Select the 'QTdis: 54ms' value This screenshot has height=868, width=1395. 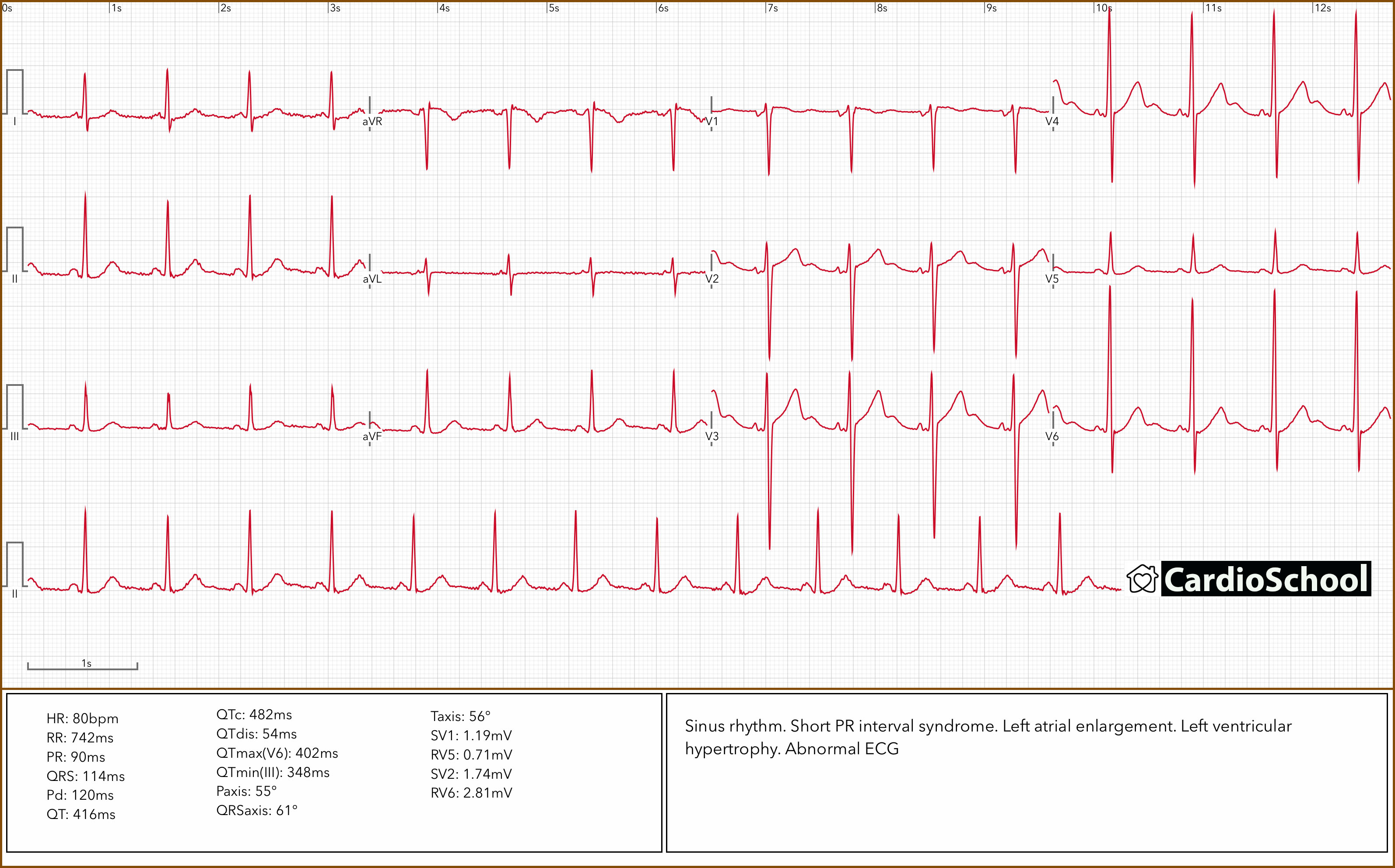click(256, 734)
